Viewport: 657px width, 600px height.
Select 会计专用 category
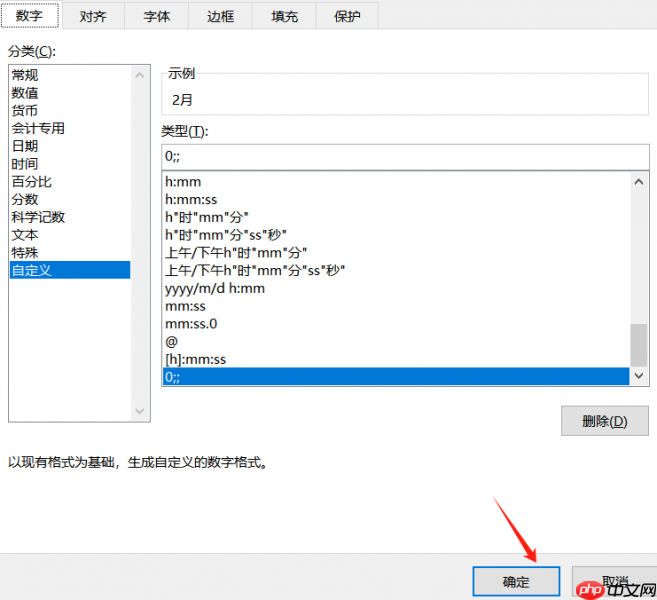70,128
